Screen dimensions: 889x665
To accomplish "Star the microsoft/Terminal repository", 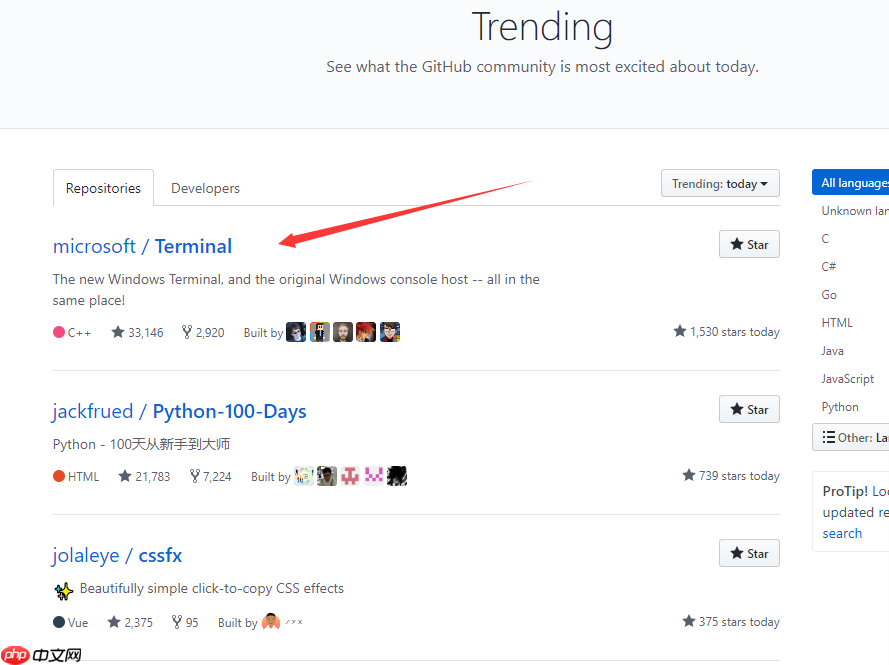I will pyautogui.click(x=749, y=244).
